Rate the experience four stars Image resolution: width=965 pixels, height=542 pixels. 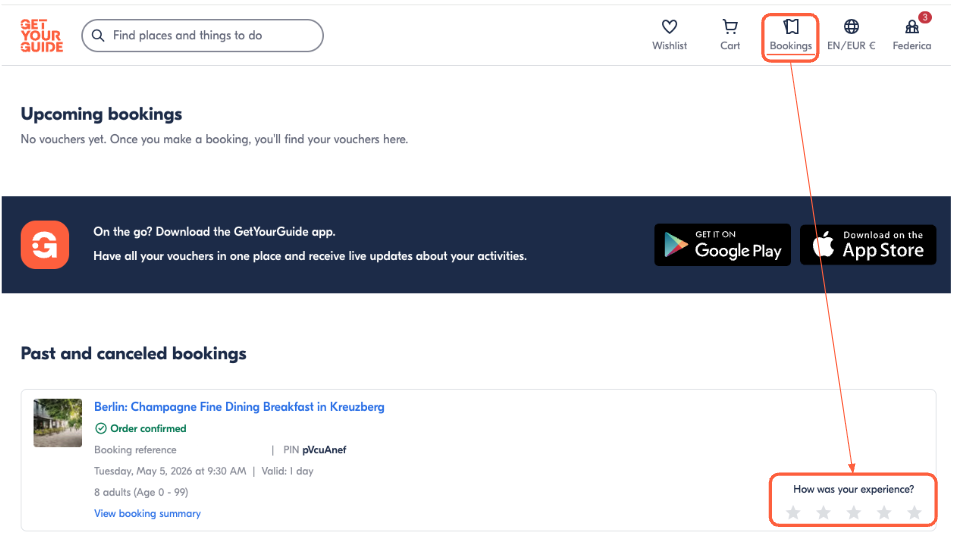coord(884,512)
